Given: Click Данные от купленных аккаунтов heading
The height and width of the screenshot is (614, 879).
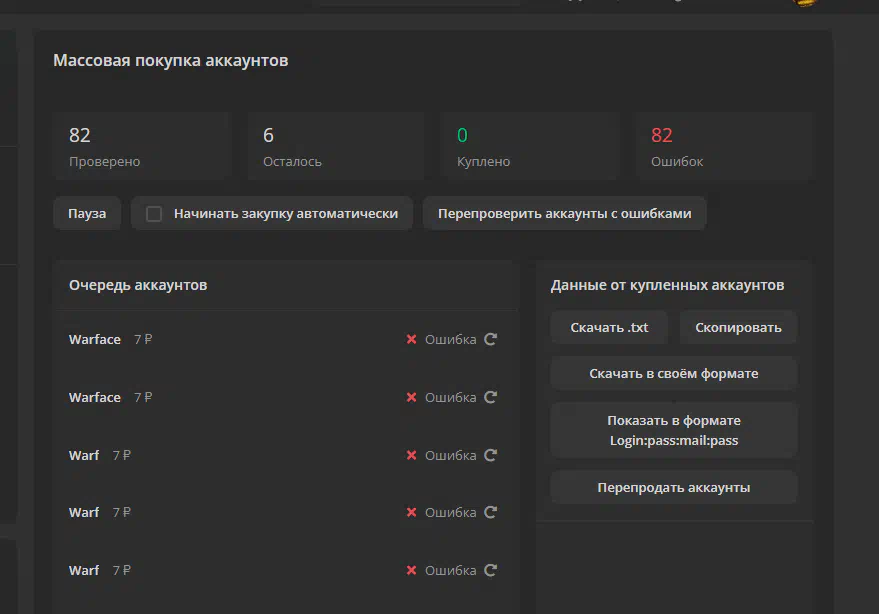Looking at the screenshot, I should click(667, 285).
